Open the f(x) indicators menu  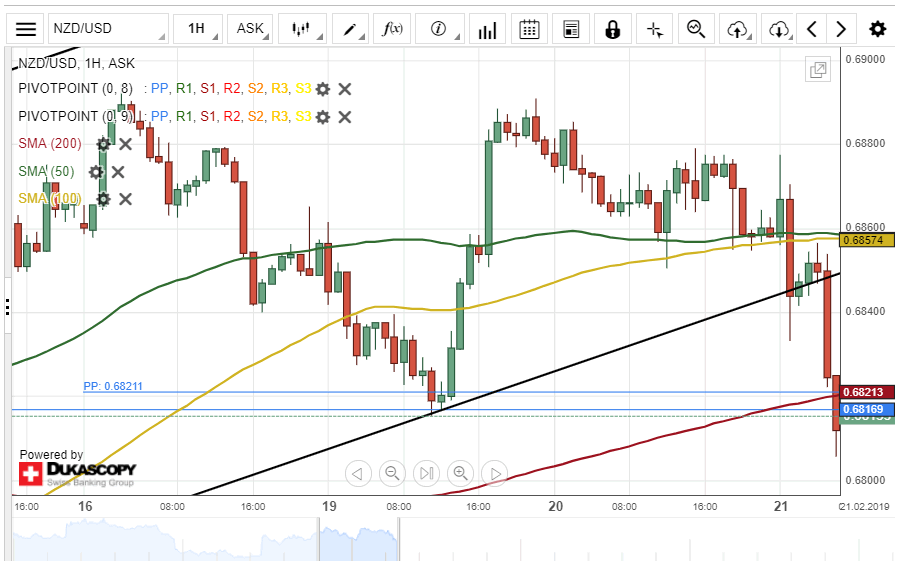(x=392, y=28)
